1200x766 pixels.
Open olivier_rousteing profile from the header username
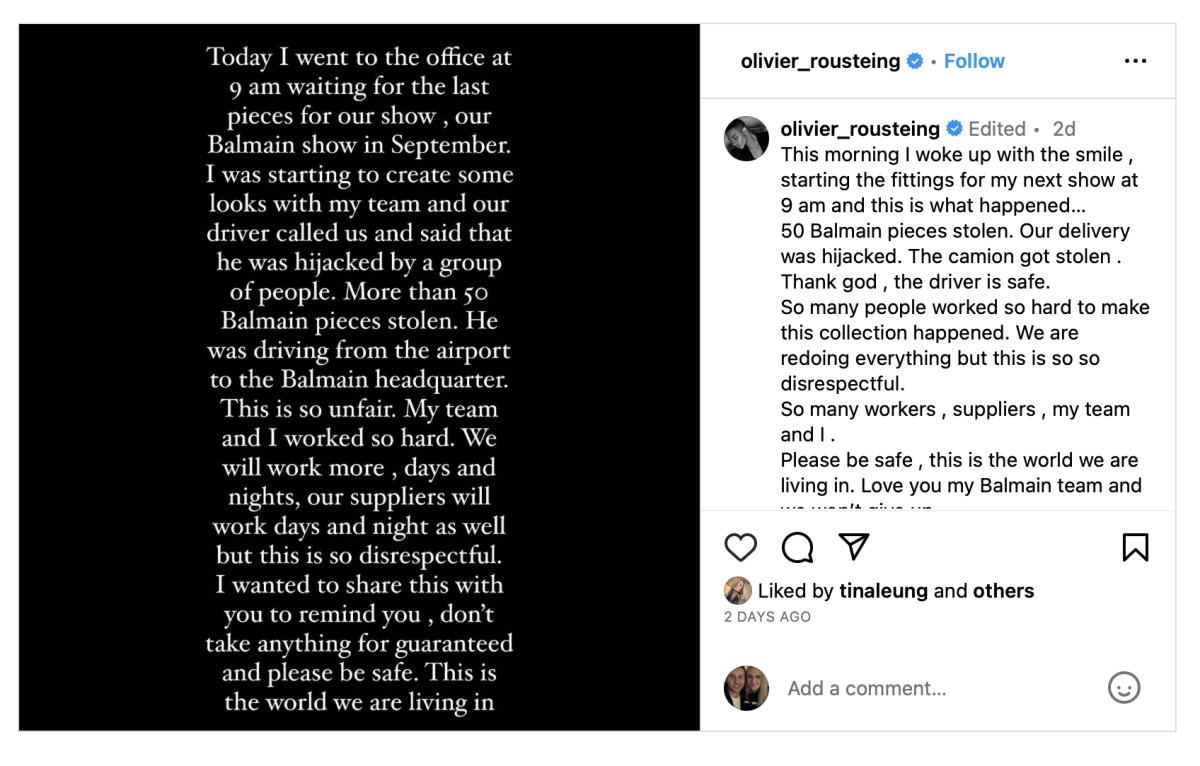click(820, 61)
